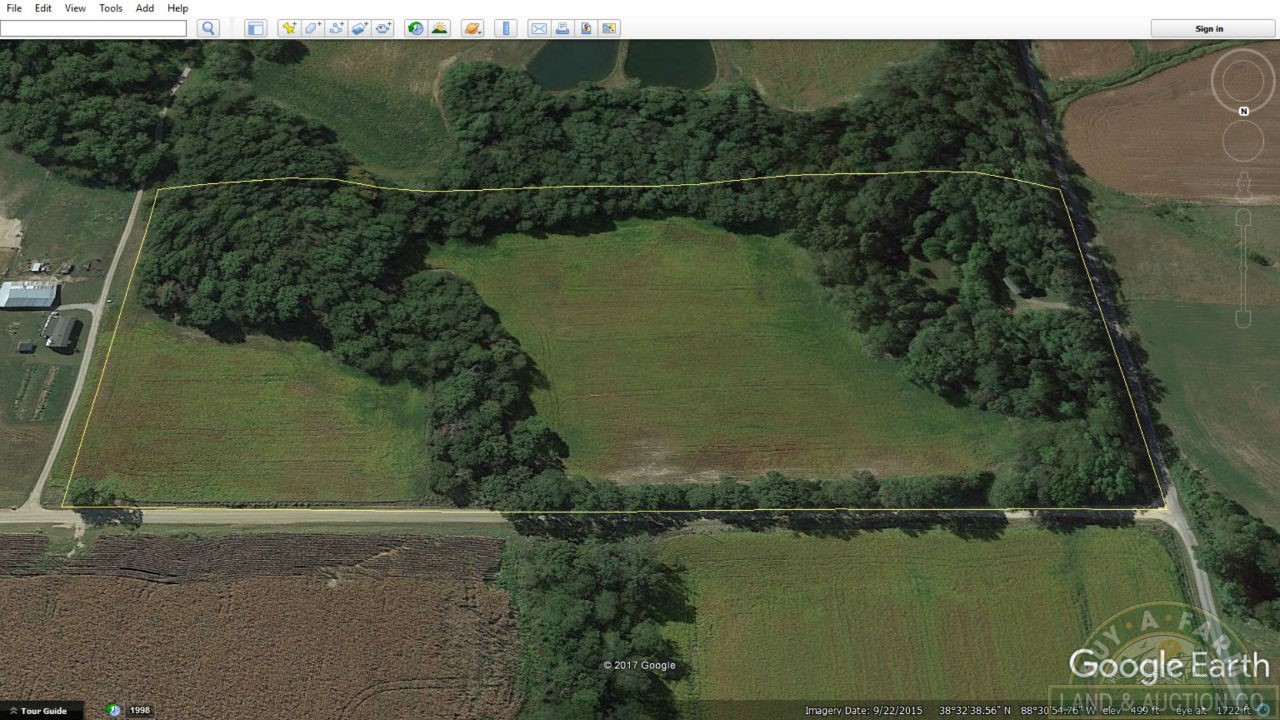Viewport: 1280px width, 720px height.
Task: Click into the search input field
Action: [x=93, y=28]
